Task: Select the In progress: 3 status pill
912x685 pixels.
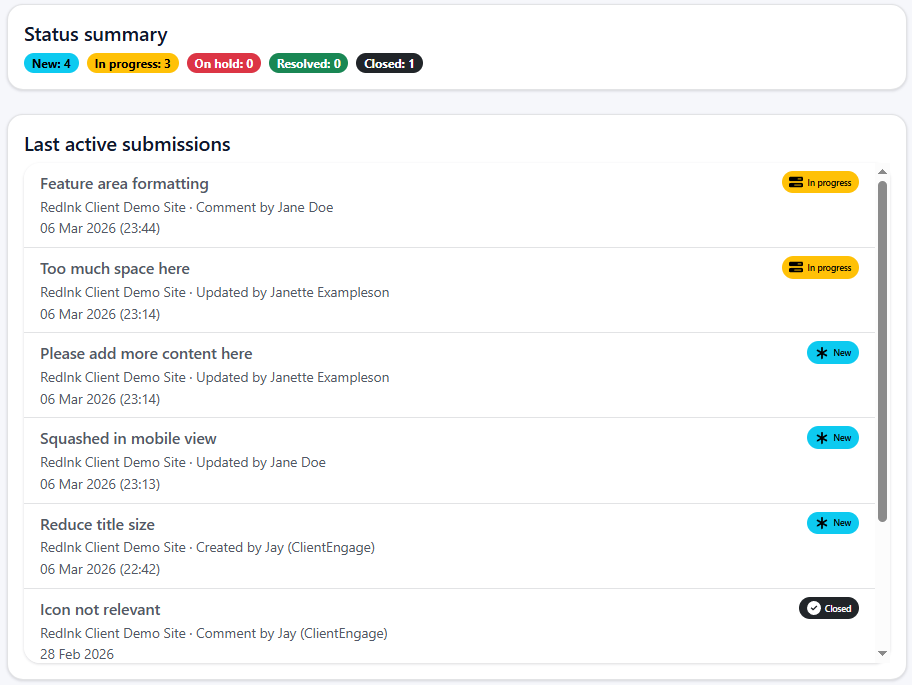Action: (133, 64)
